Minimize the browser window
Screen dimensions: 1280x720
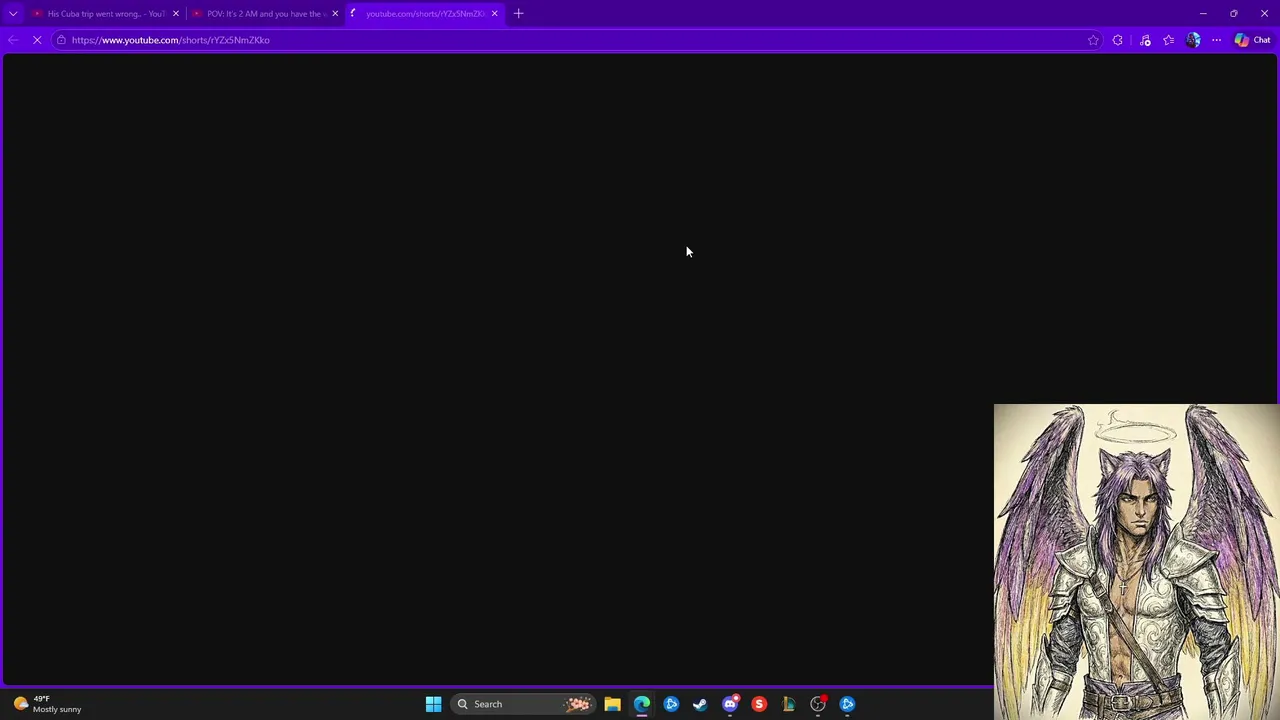click(x=1203, y=13)
